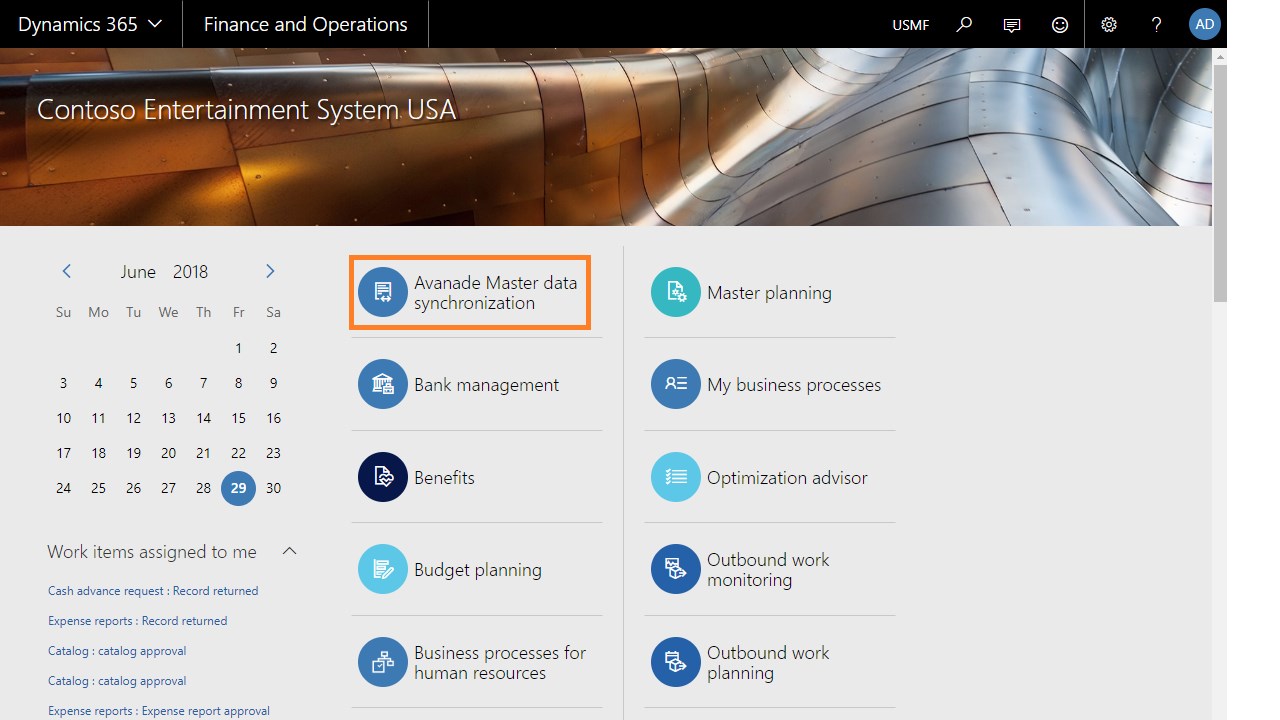
Task: Open Expense reports : Record returned link
Action: pyautogui.click(x=137, y=621)
